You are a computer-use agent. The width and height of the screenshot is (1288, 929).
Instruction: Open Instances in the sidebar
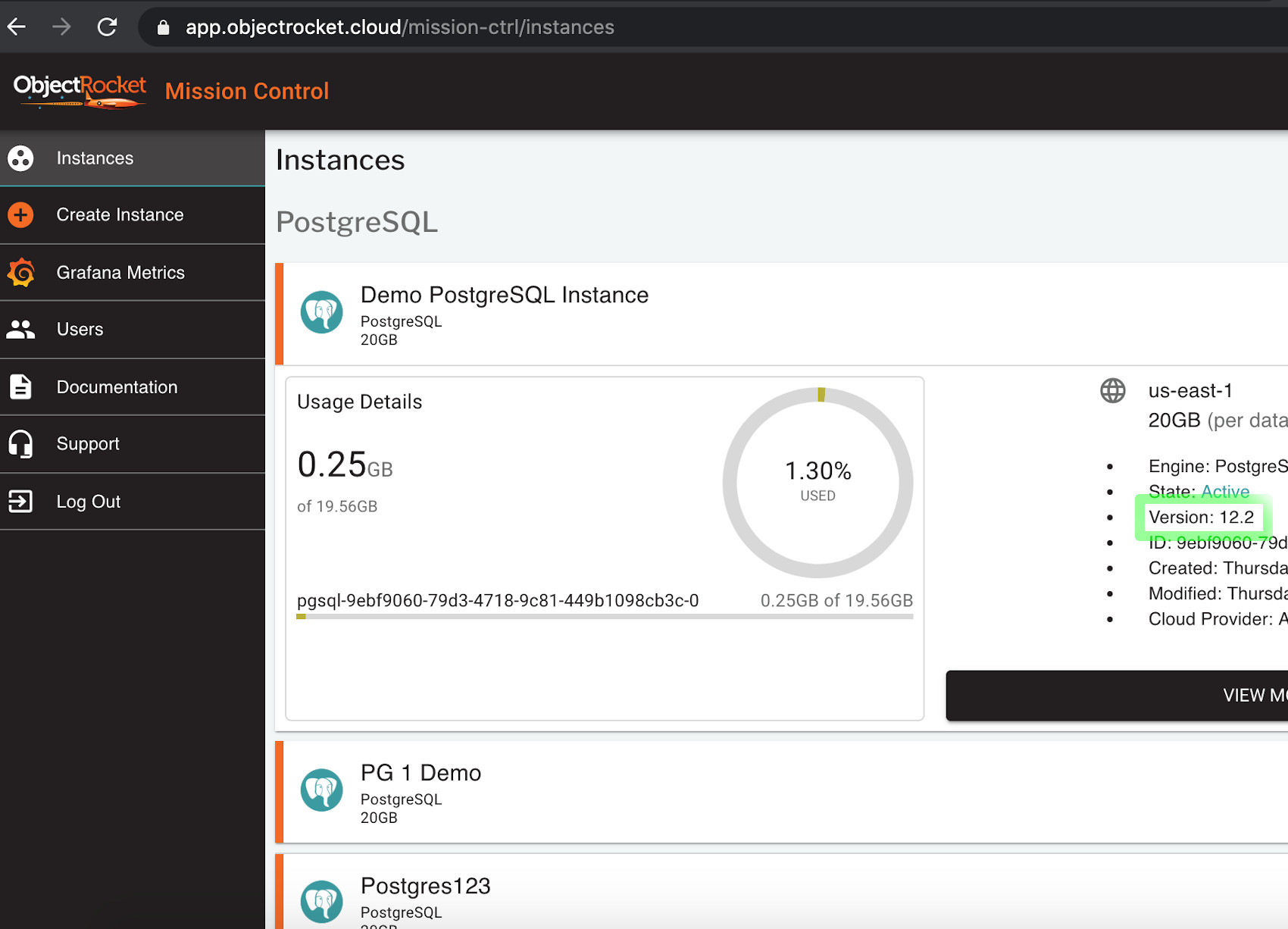pos(133,158)
